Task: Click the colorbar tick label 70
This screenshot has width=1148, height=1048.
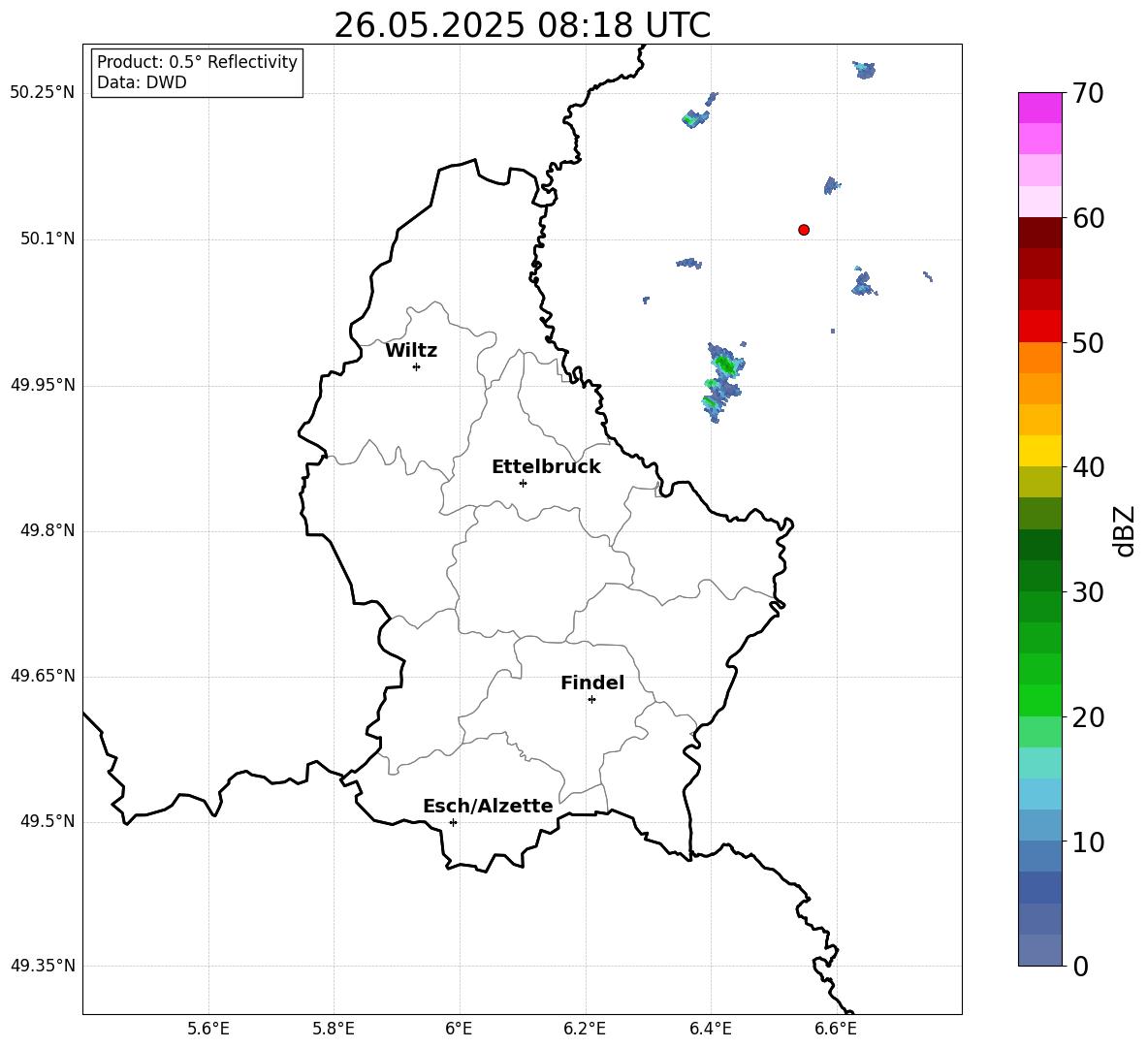Action: [x=1088, y=93]
